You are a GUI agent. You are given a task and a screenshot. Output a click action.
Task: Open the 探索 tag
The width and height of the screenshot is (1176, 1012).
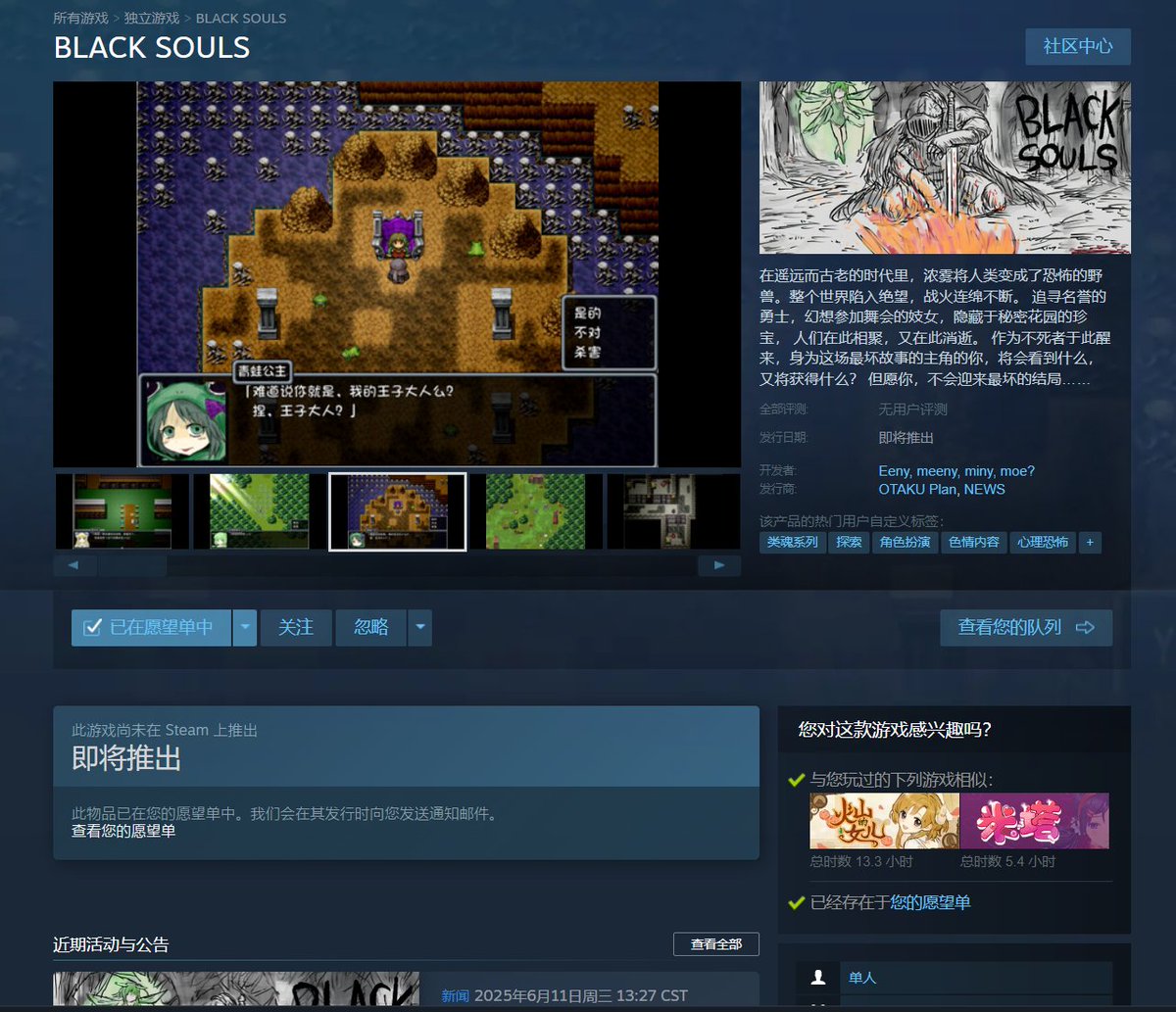[850, 542]
